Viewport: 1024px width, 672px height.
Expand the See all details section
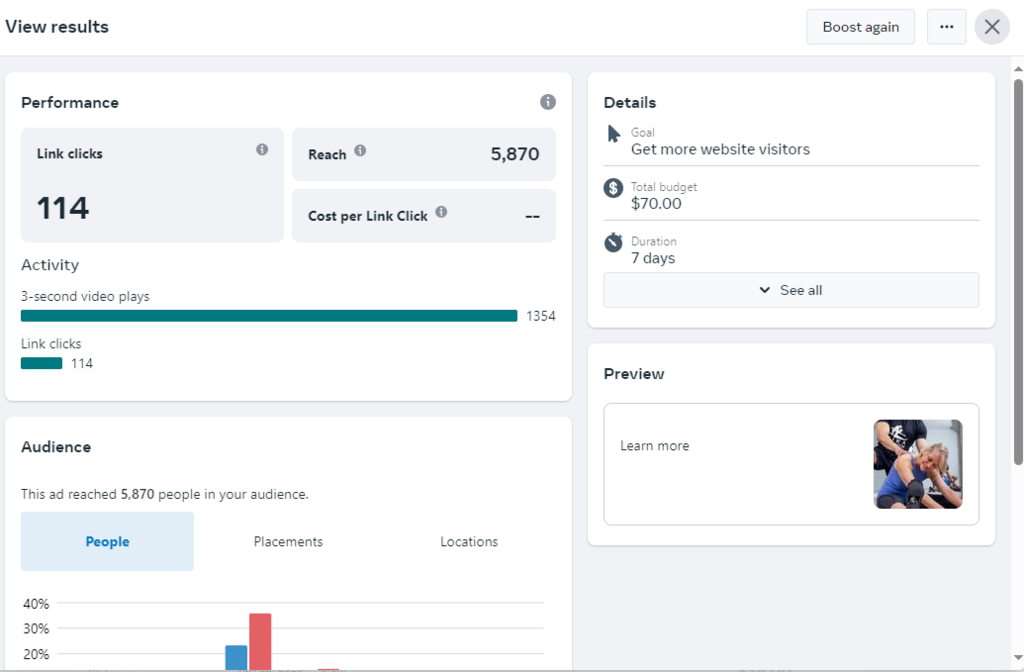click(791, 290)
